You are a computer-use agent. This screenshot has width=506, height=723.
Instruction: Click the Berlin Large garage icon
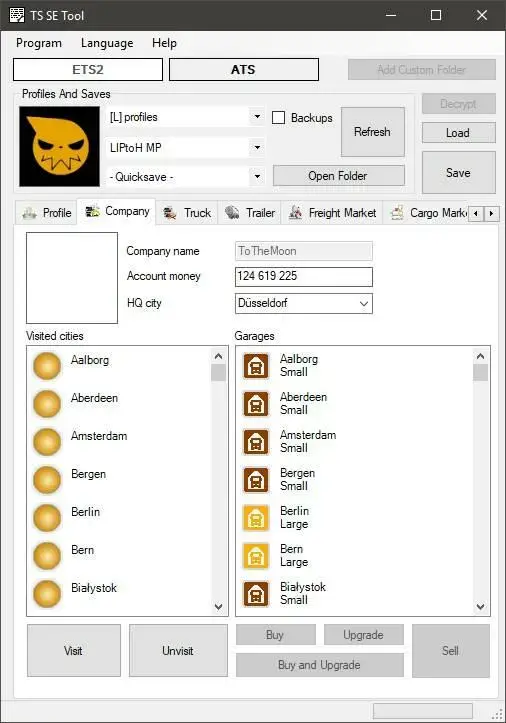coord(256,518)
